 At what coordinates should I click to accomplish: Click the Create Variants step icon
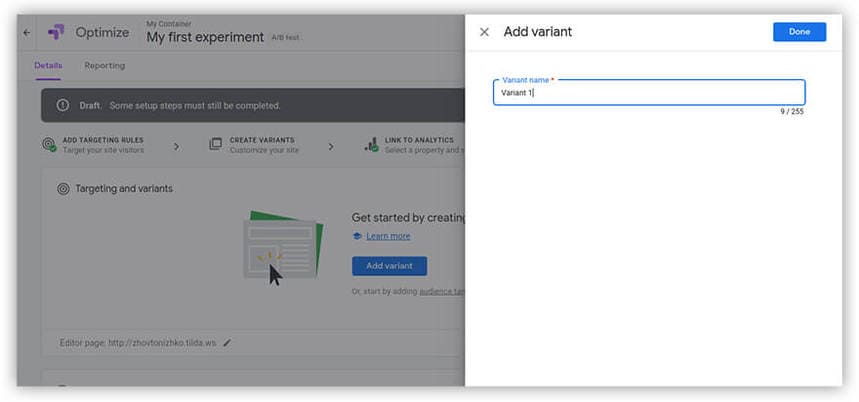tap(215, 145)
